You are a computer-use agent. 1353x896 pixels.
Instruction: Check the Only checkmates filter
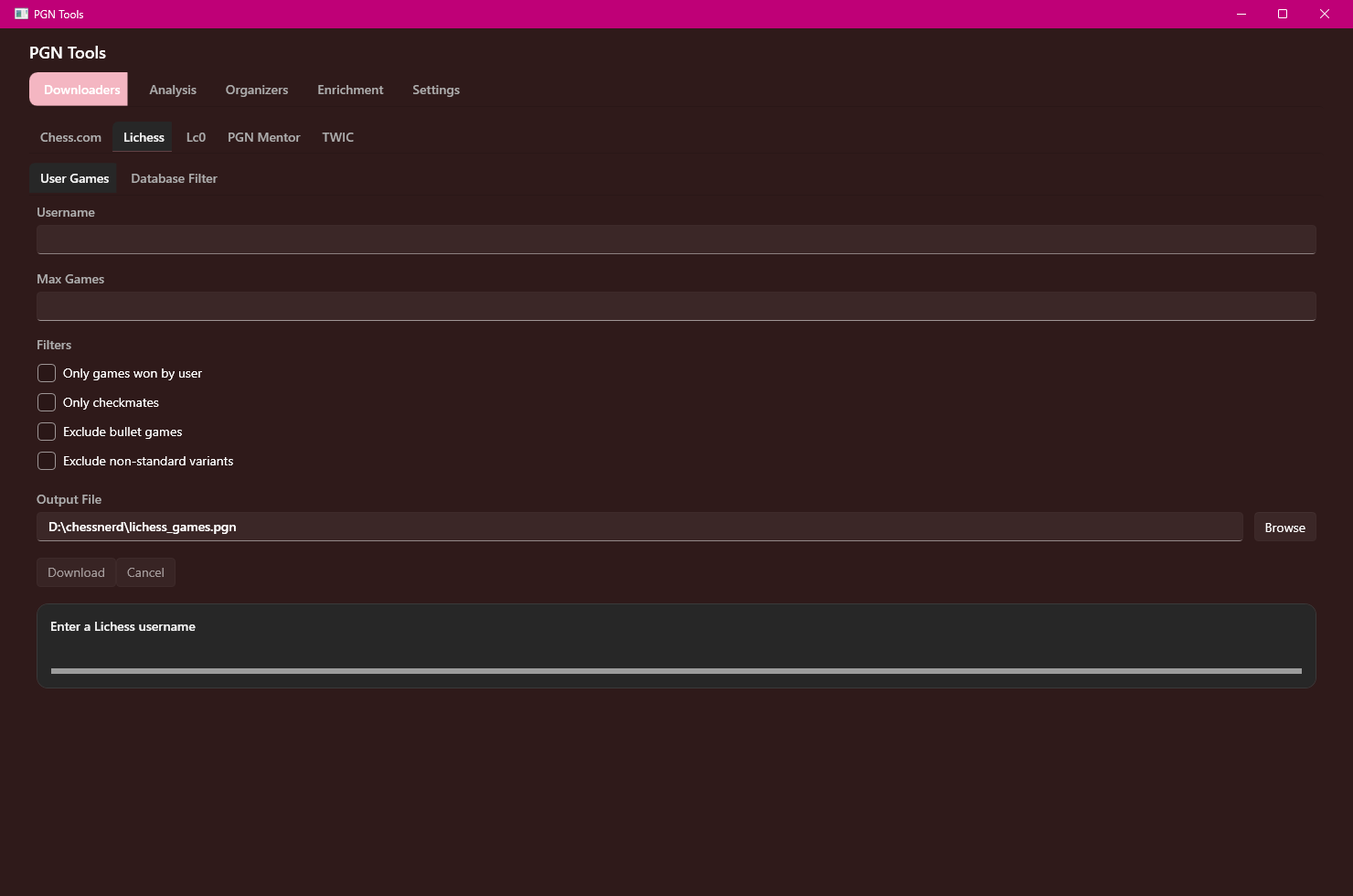click(x=47, y=402)
